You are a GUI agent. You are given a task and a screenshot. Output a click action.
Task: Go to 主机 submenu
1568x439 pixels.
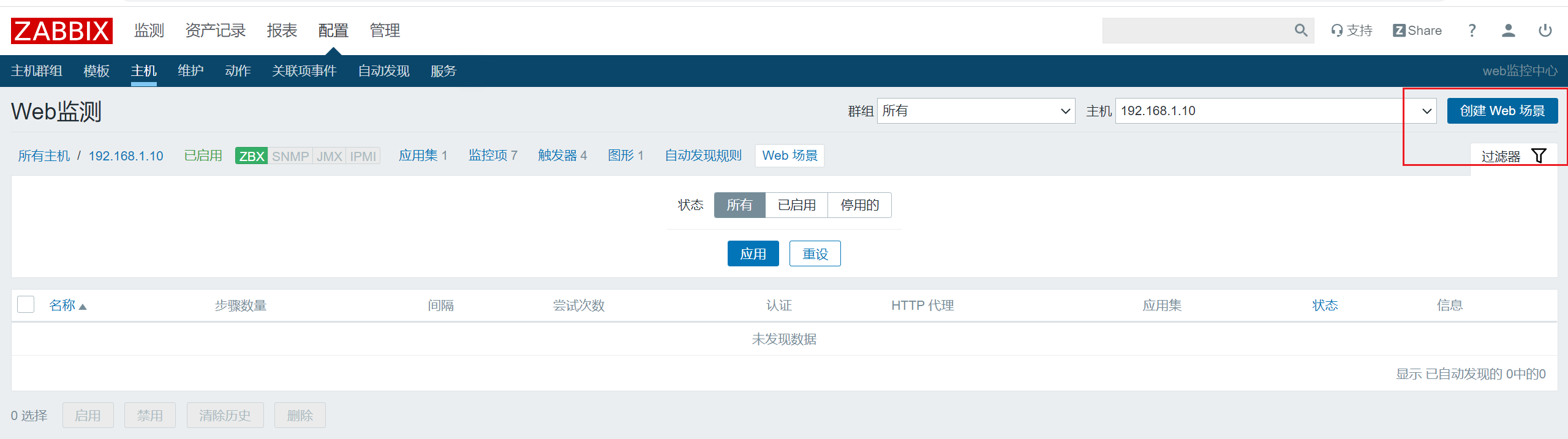[x=144, y=71]
